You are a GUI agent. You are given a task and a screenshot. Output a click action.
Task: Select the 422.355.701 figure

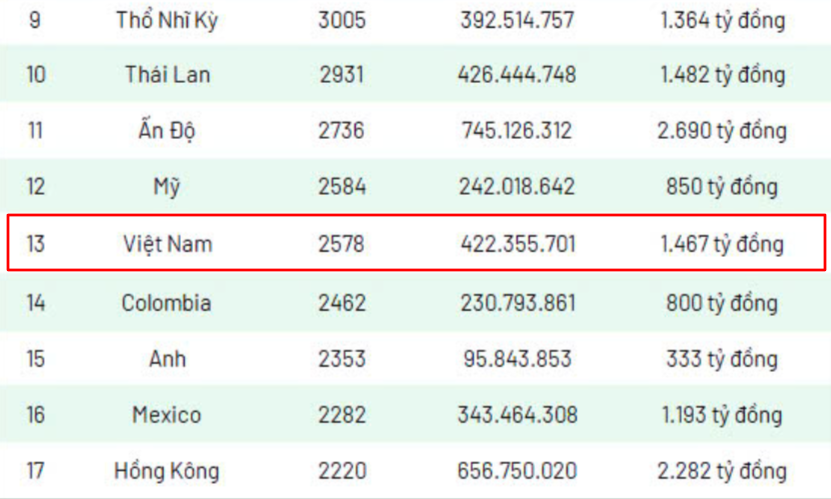(518, 244)
